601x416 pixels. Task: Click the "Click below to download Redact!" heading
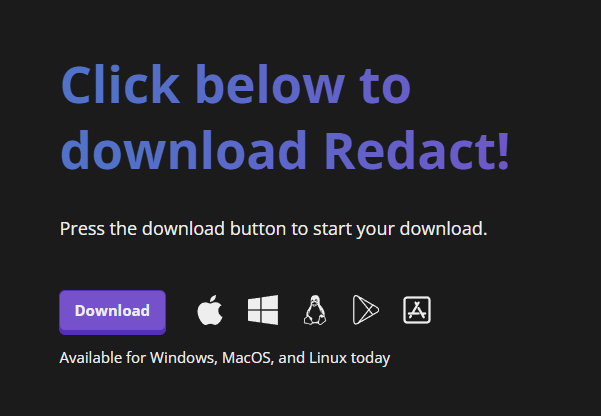coord(286,117)
